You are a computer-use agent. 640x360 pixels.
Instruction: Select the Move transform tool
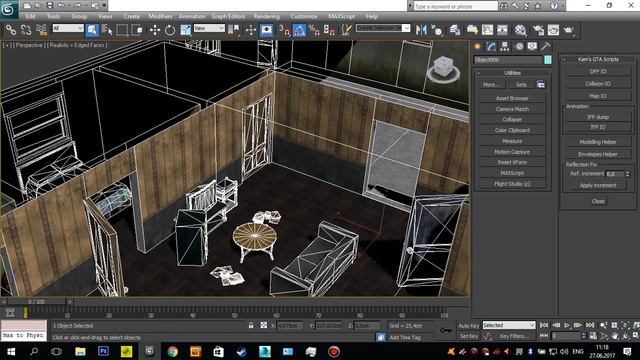[x=155, y=30]
